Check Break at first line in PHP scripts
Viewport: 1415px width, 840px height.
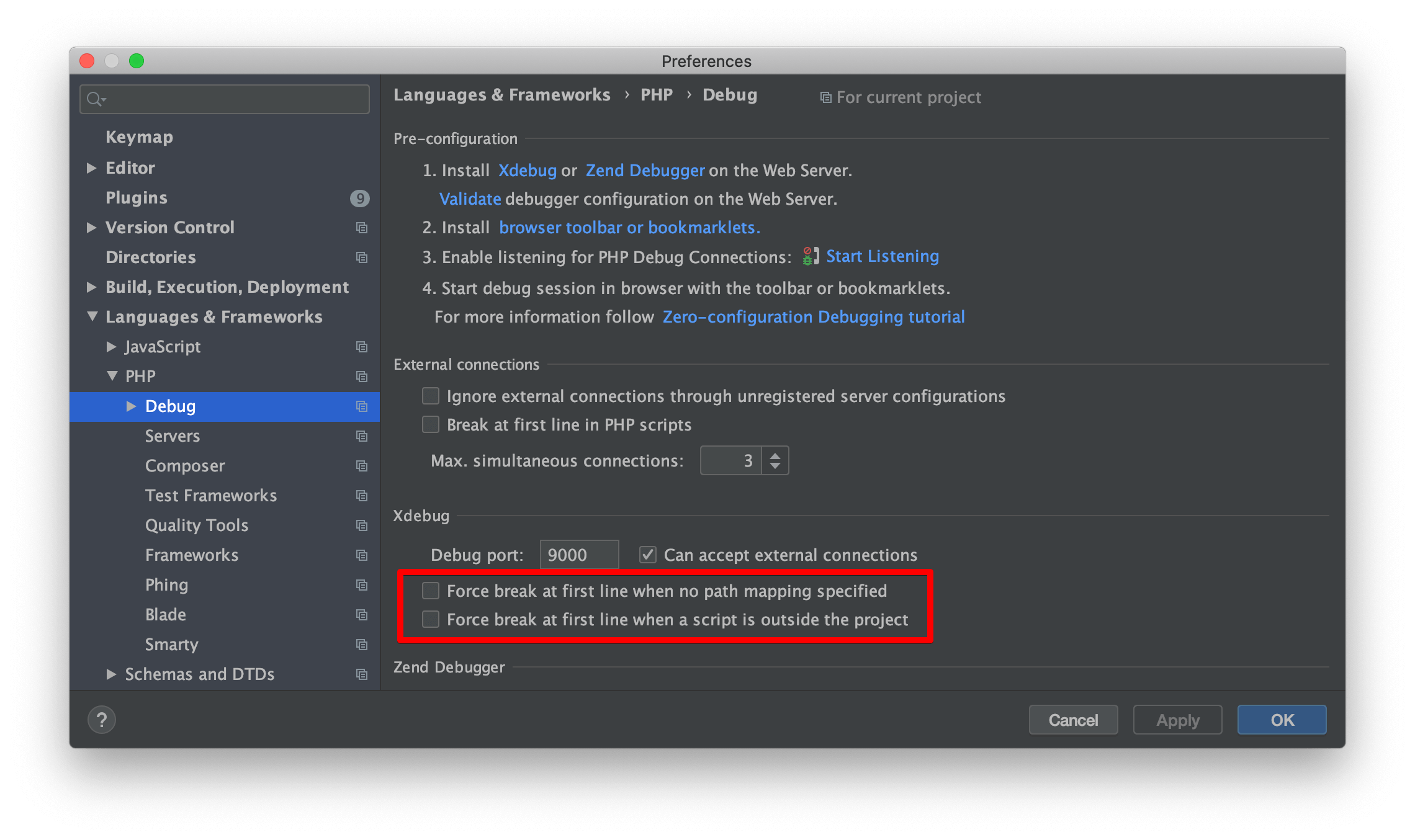(431, 424)
